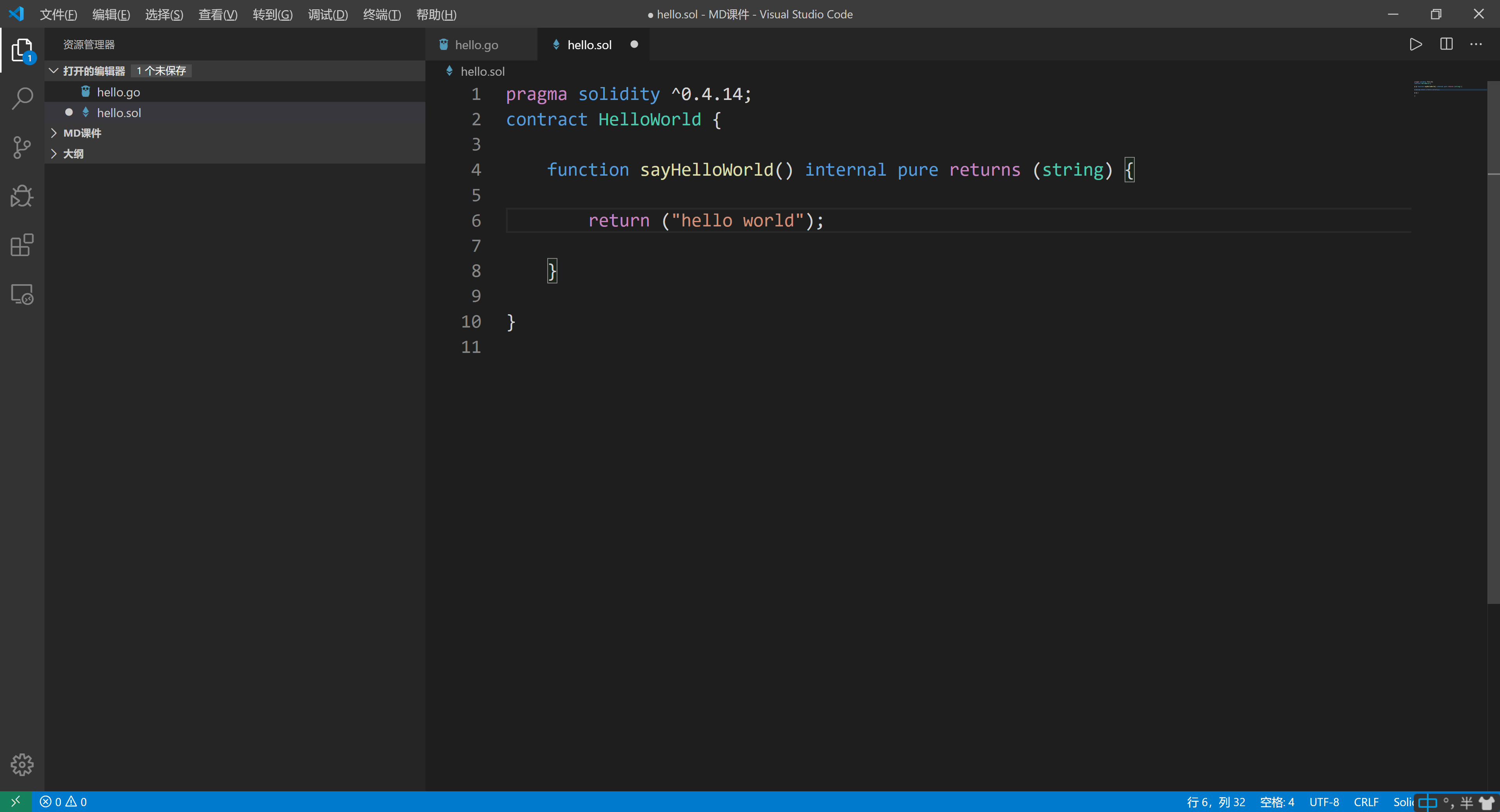Image resolution: width=1500 pixels, height=812 pixels.
Task: Switch to the hello.go tab
Action: (x=476, y=44)
